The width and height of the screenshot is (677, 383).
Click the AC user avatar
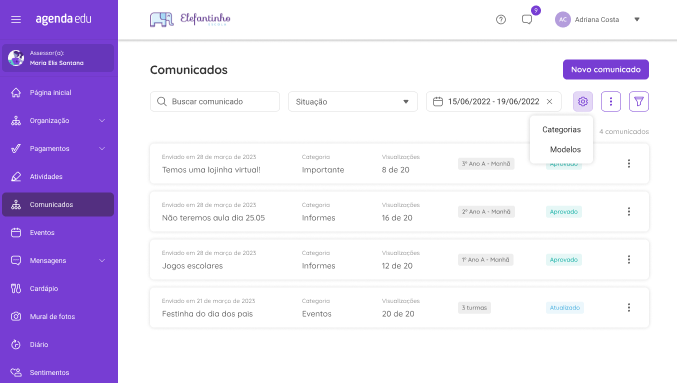coord(563,19)
